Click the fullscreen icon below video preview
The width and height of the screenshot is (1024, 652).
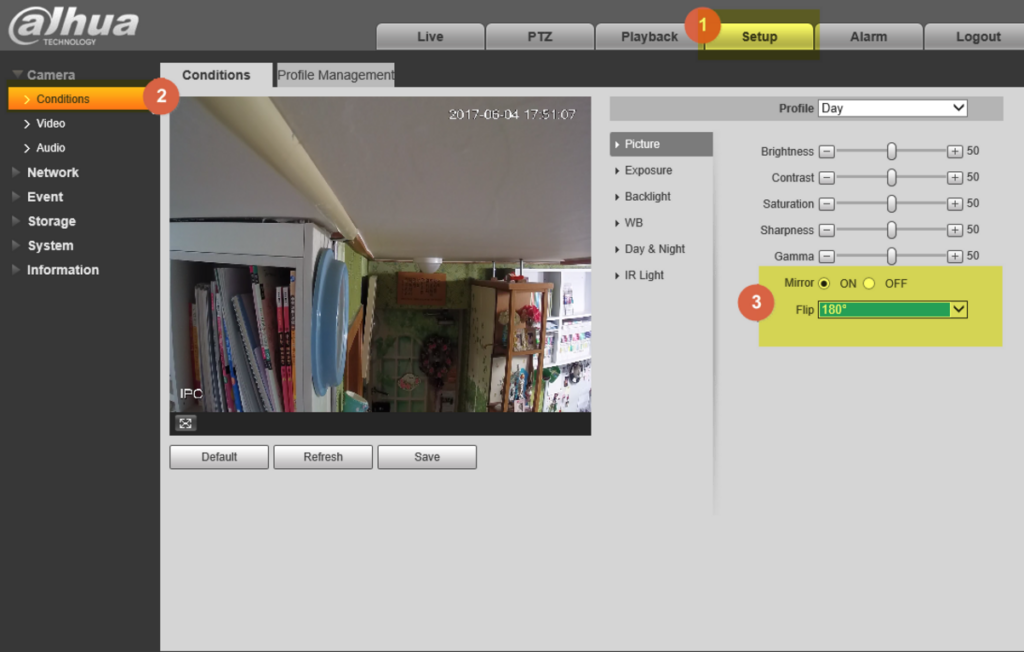click(186, 423)
